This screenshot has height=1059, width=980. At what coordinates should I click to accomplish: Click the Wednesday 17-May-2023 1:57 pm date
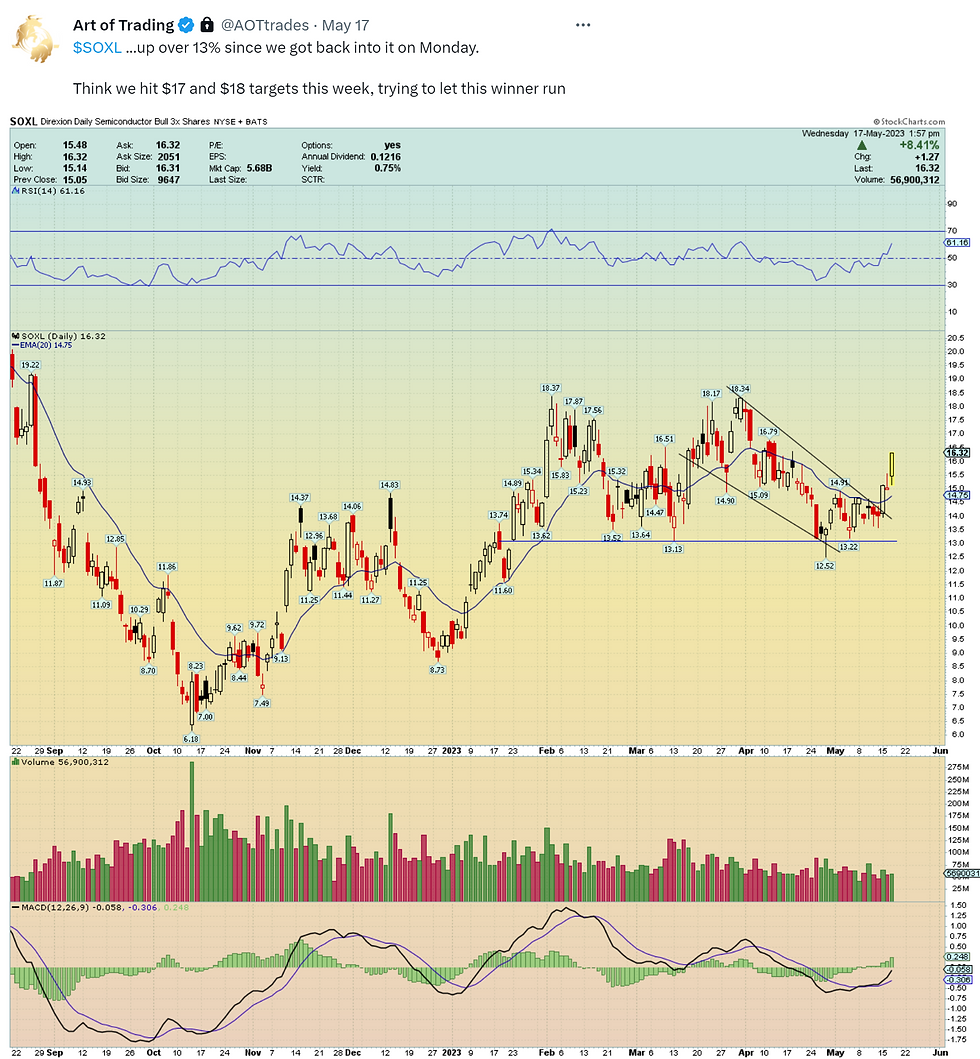(x=871, y=134)
